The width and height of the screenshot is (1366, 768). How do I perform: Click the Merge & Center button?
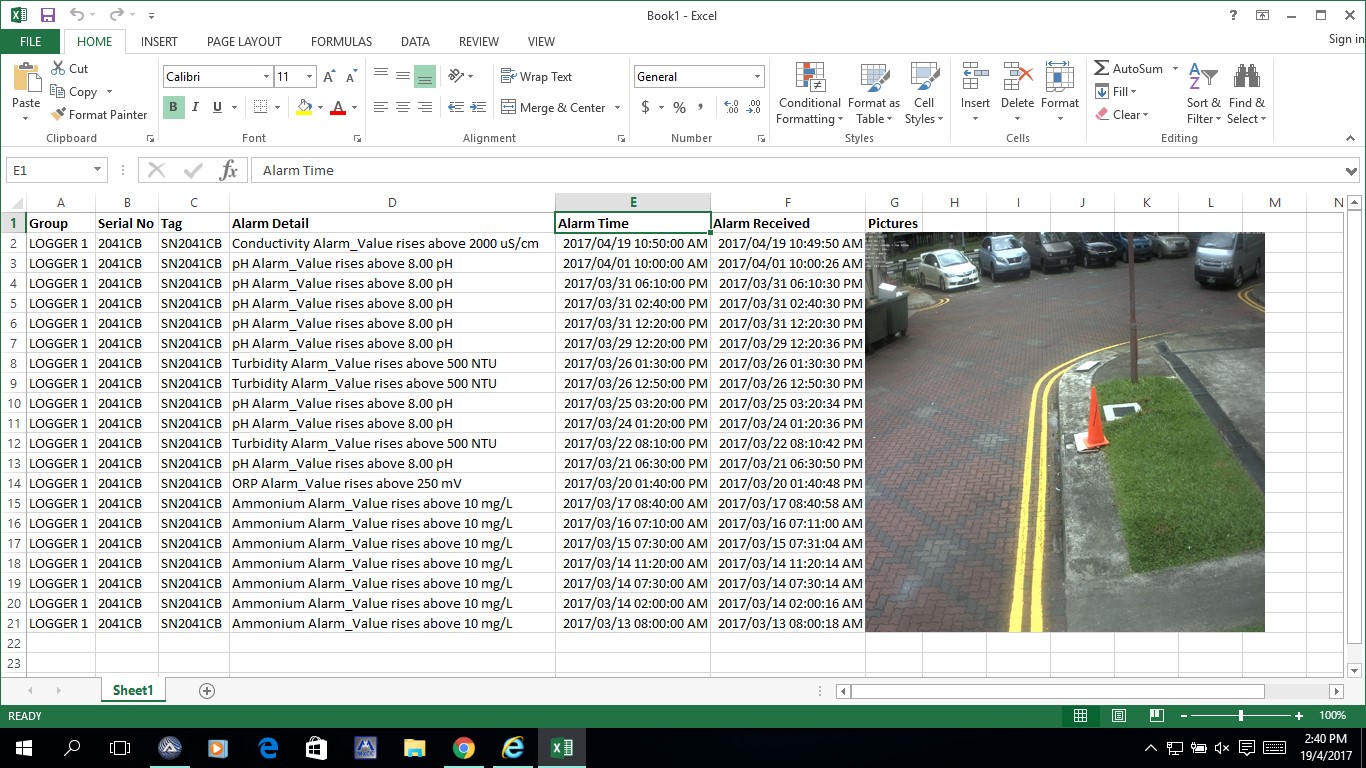(553, 108)
